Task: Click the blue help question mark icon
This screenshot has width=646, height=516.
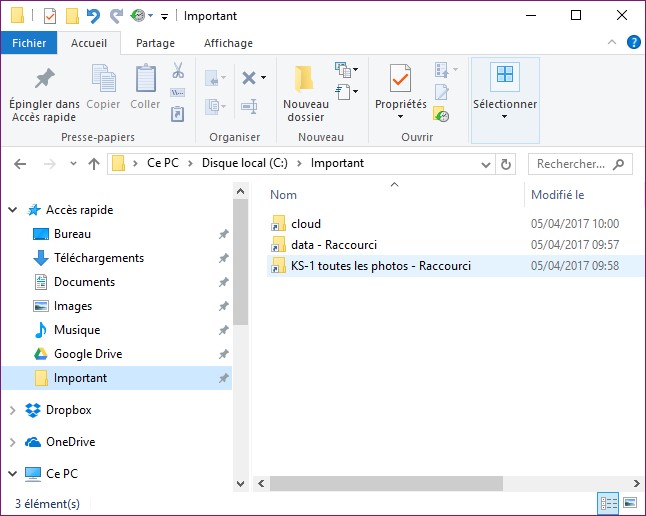Action: point(633,43)
